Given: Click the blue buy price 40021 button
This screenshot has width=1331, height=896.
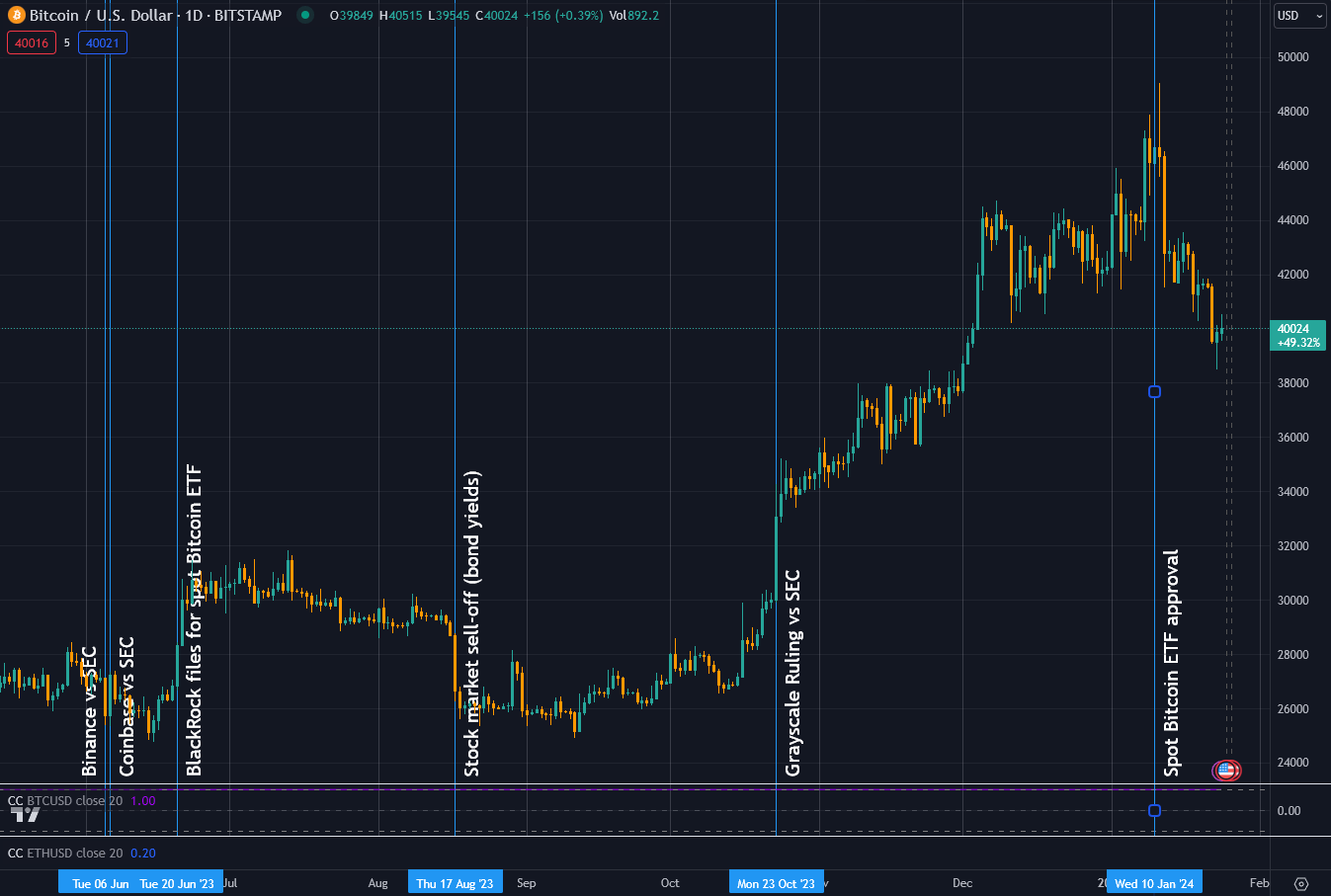Looking at the screenshot, I should 103,42.
